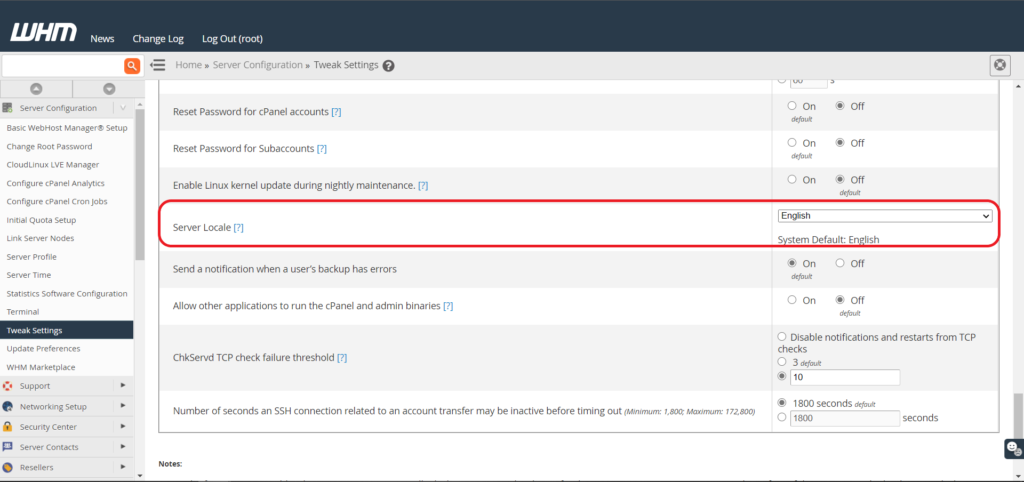Viewport: 1024px width, 482px height.
Task: Set Reset Password for cPanel accounts to On
Action: click(792, 106)
